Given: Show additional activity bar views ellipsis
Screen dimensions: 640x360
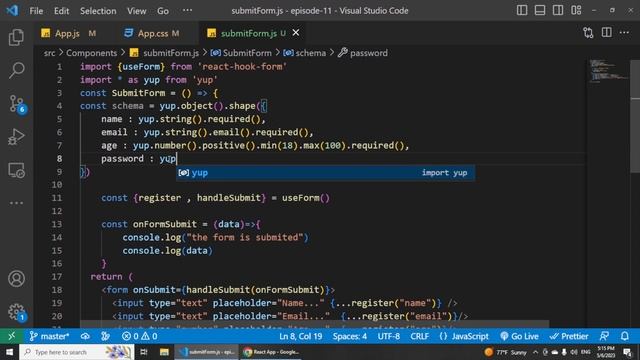Looking at the screenshot, I should point(16,203).
